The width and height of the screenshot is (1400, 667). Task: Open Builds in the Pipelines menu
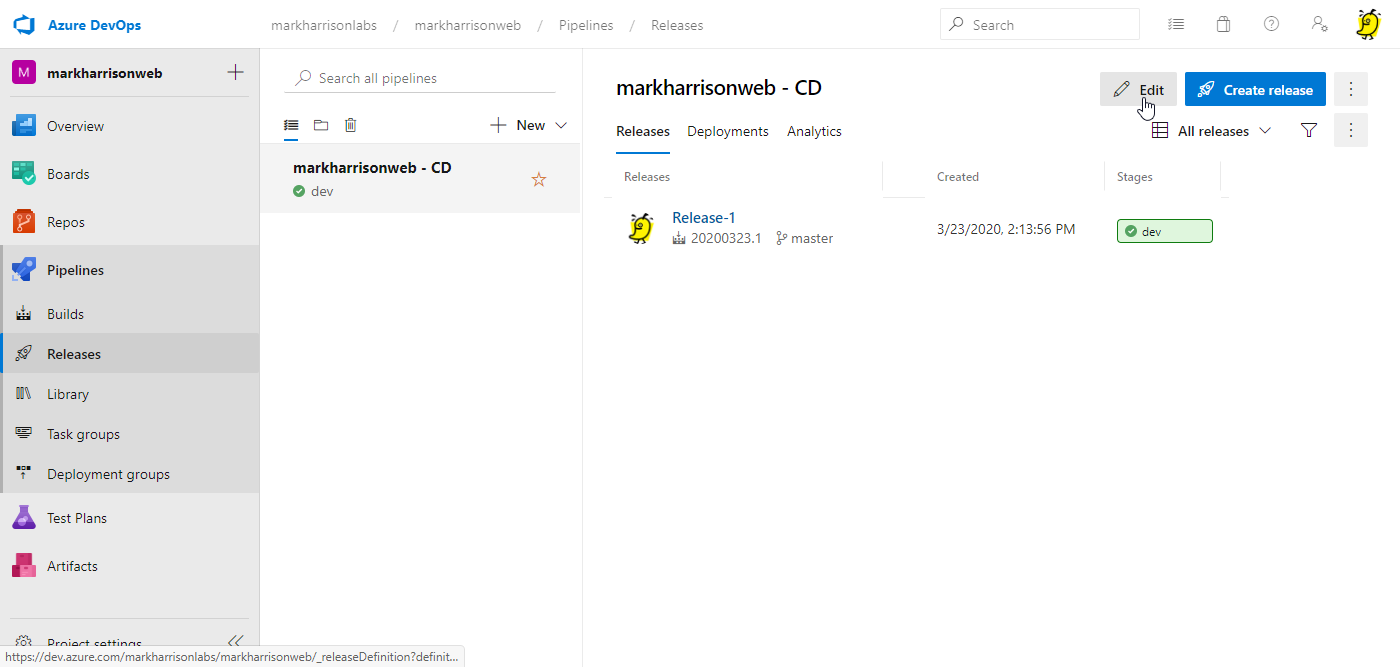point(65,314)
